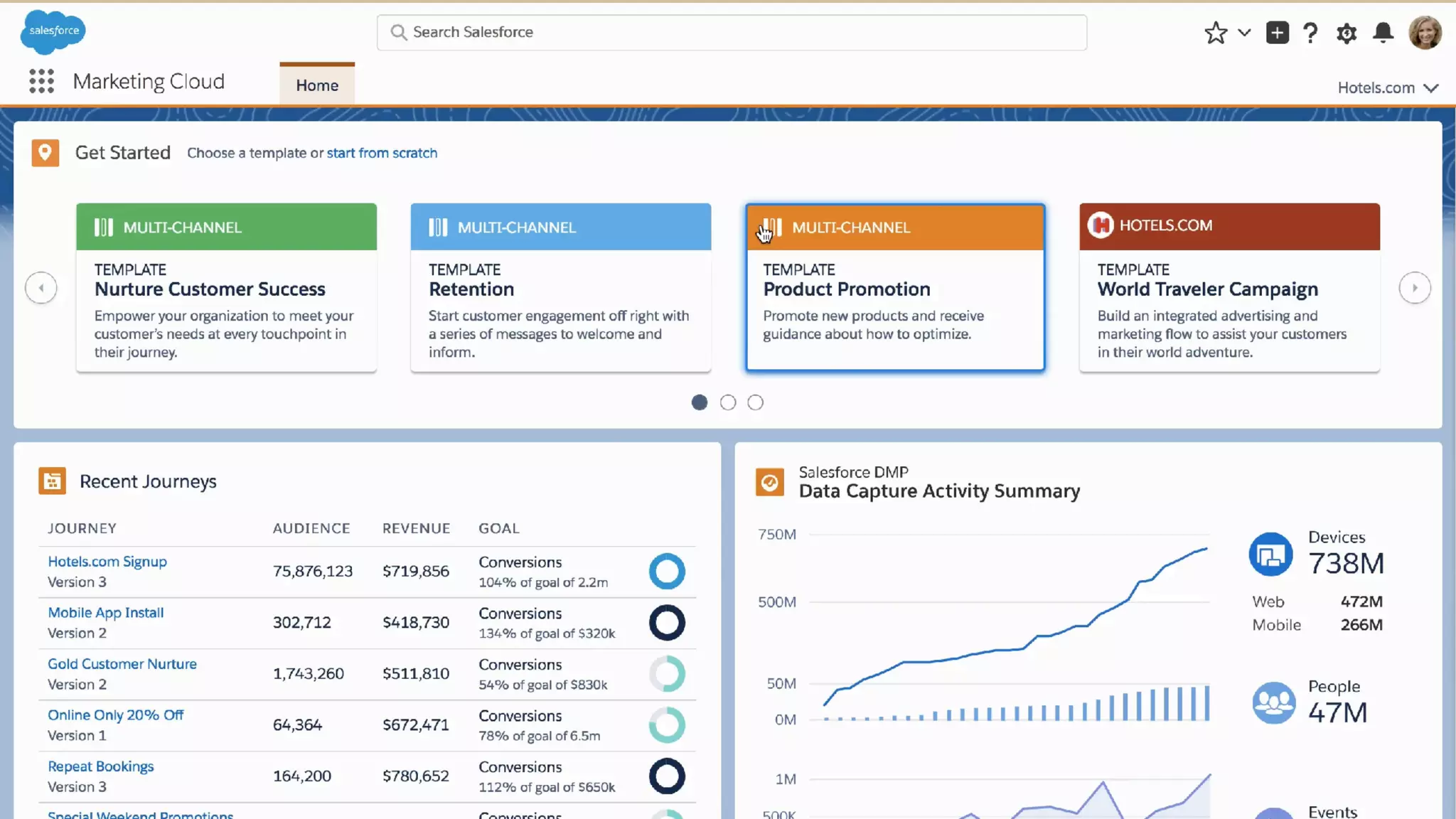
Task: Open the user profile avatar
Action: pyautogui.click(x=1425, y=33)
